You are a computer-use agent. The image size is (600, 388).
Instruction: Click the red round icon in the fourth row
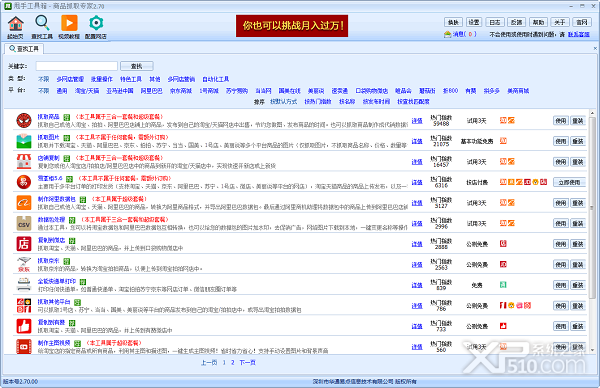tap(24, 182)
